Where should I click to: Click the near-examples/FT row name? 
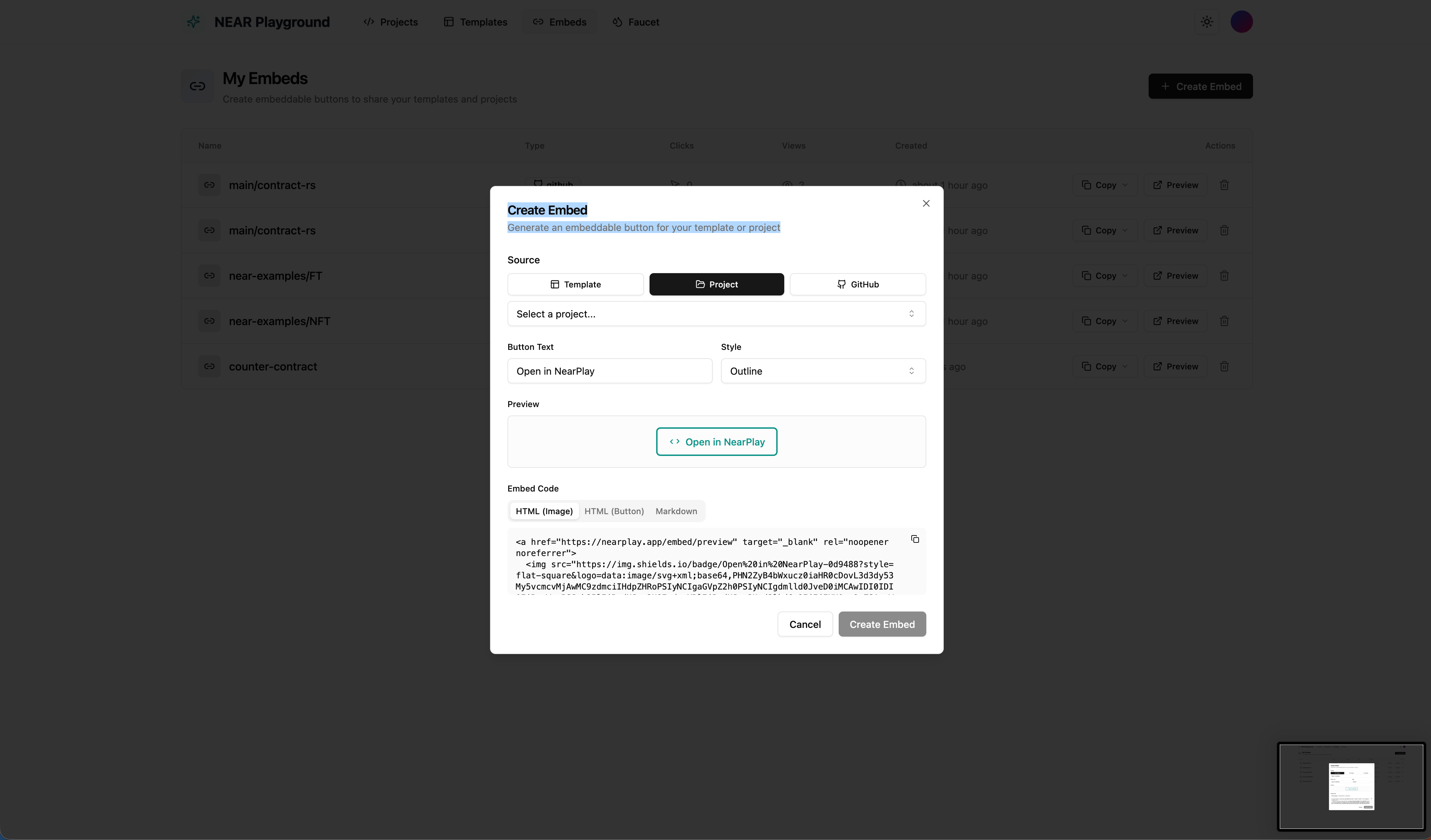pyautogui.click(x=275, y=276)
